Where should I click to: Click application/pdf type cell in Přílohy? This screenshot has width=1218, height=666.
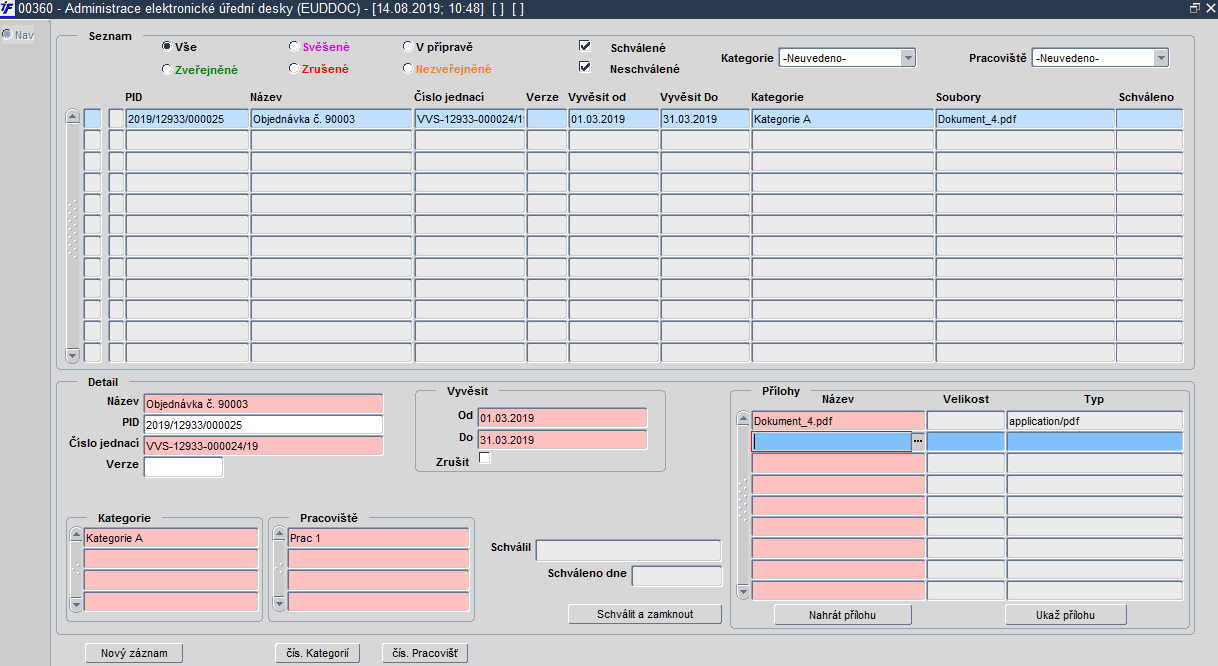[1095, 421]
